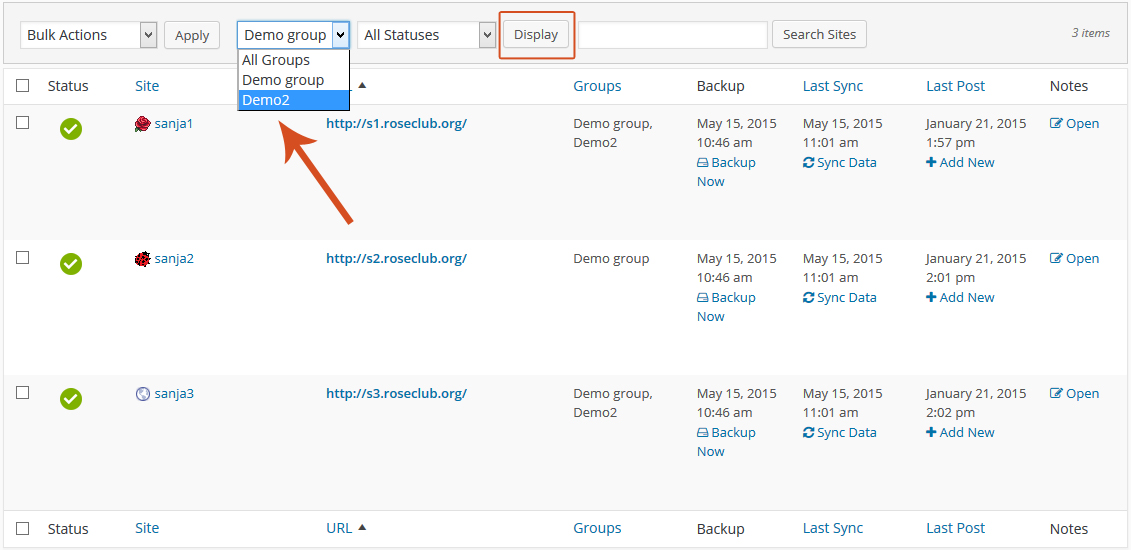Click the 'Demo group' cell for sanja2
Image resolution: width=1131 pixels, height=550 pixels.
click(x=611, y=258)
